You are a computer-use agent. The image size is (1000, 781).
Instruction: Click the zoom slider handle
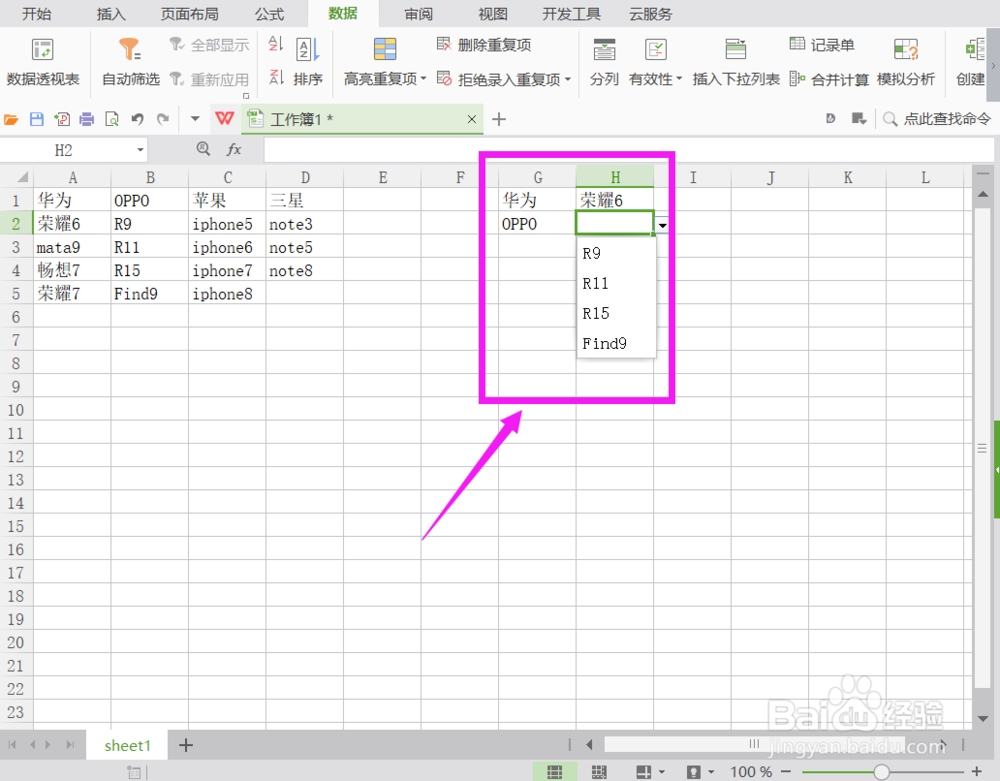881,772
